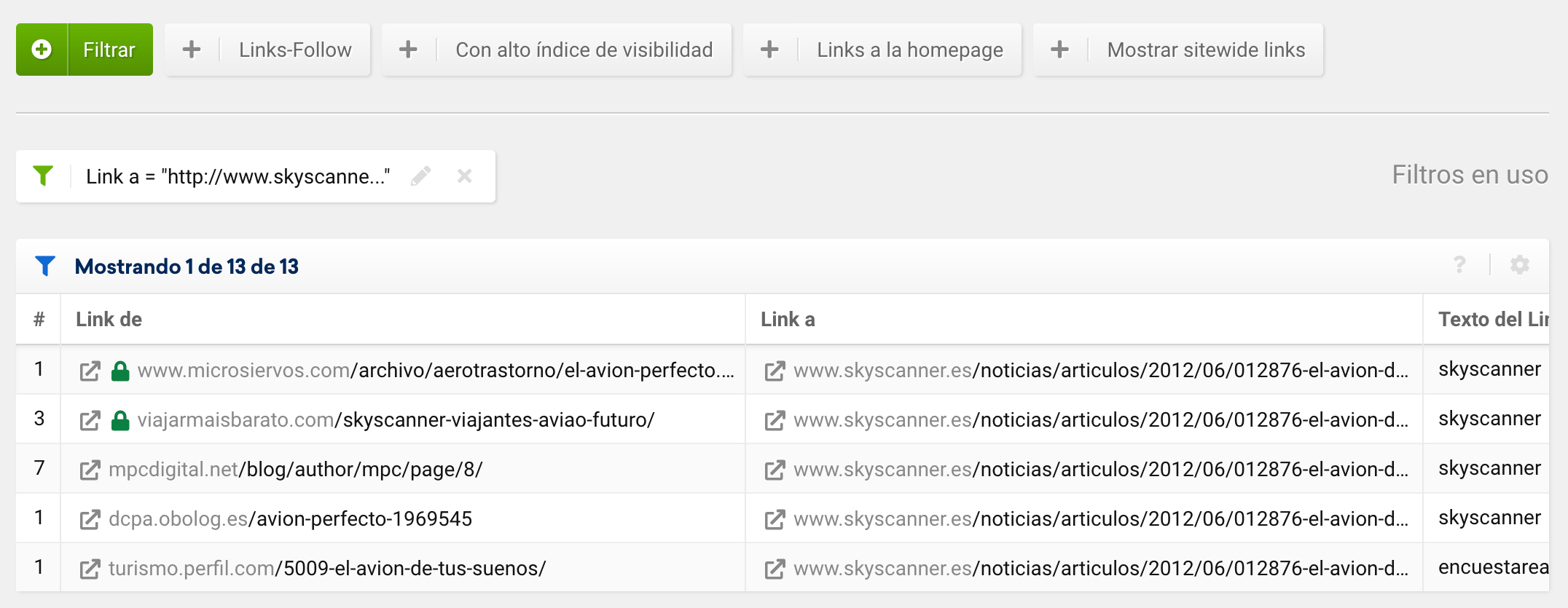Open microsiervos.com source in external link icon
This screenshot has width=1568, height=608.
click(x=90, y=371)
